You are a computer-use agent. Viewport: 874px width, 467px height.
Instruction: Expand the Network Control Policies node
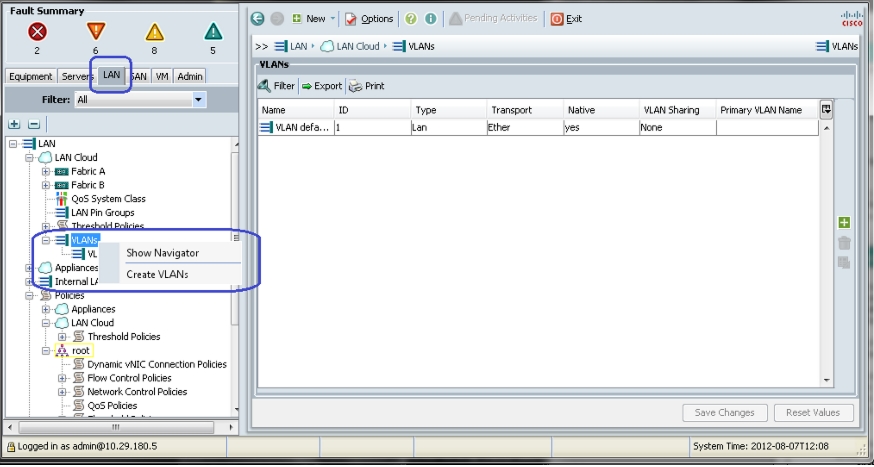point(62,392)
